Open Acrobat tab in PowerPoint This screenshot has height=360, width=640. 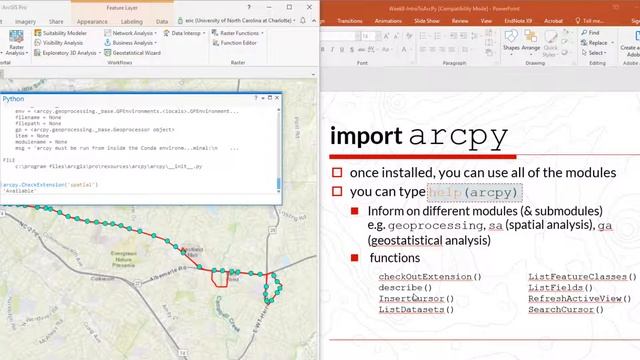(x=553, y=21)
